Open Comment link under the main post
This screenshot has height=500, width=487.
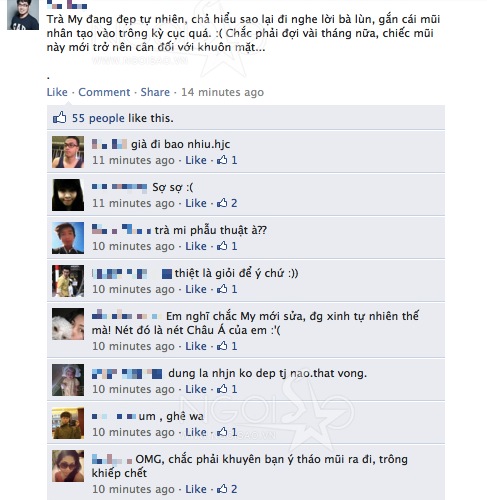point(104,92)
